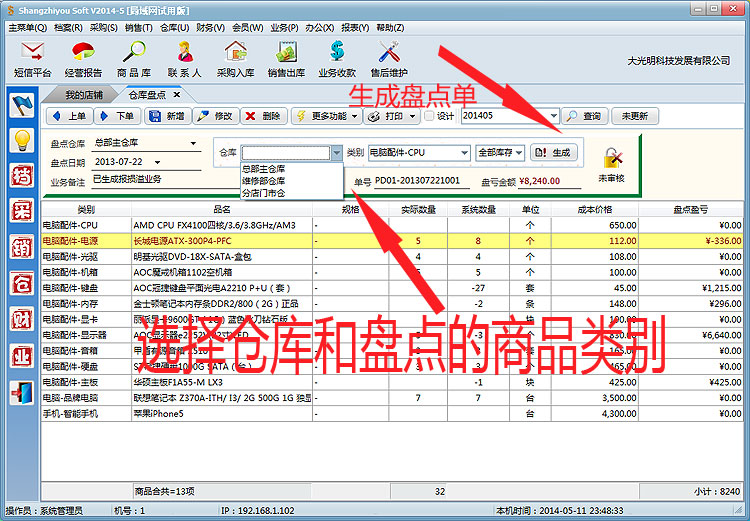Open the 盘点日期 date picker dropdown
This screenshot has width=750, height=521.
[157, 162]
